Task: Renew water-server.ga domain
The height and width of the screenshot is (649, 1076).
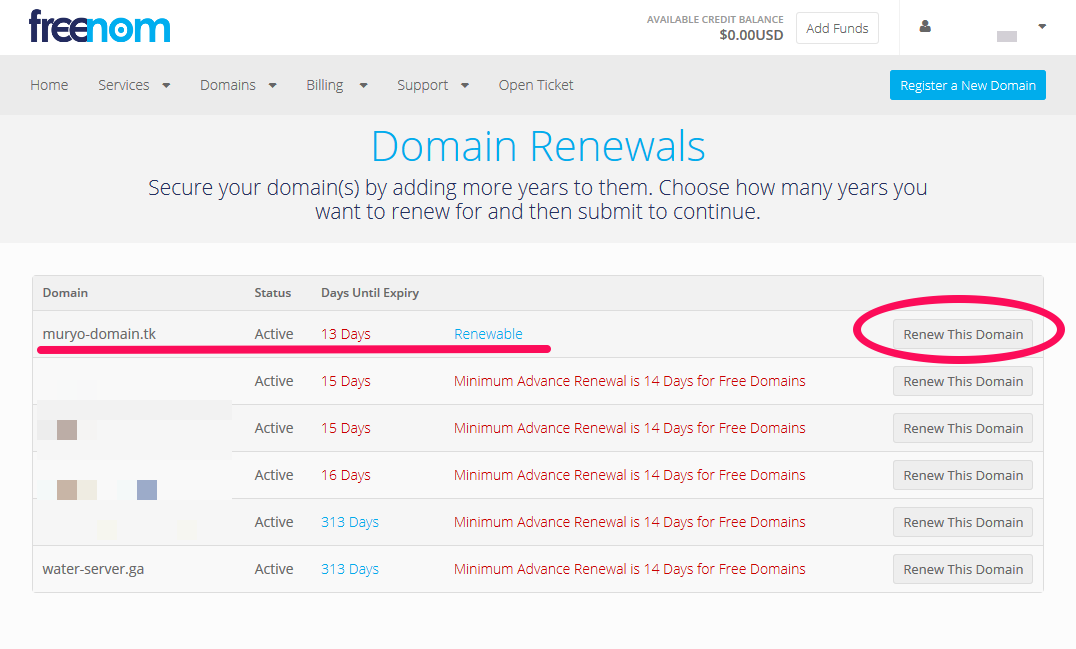Action: coord(963,569)
